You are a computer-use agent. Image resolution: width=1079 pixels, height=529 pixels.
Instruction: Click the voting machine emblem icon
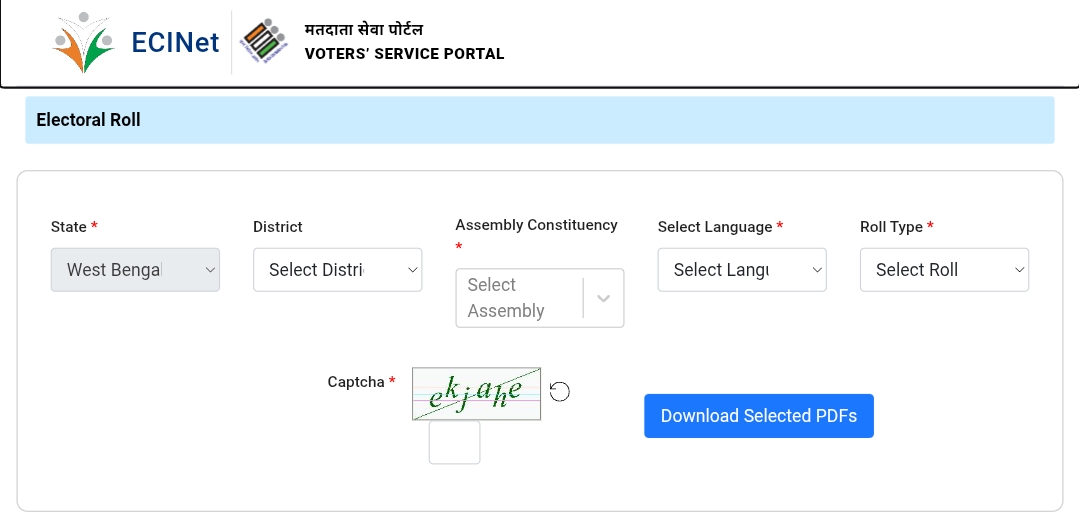pos(264,42)
